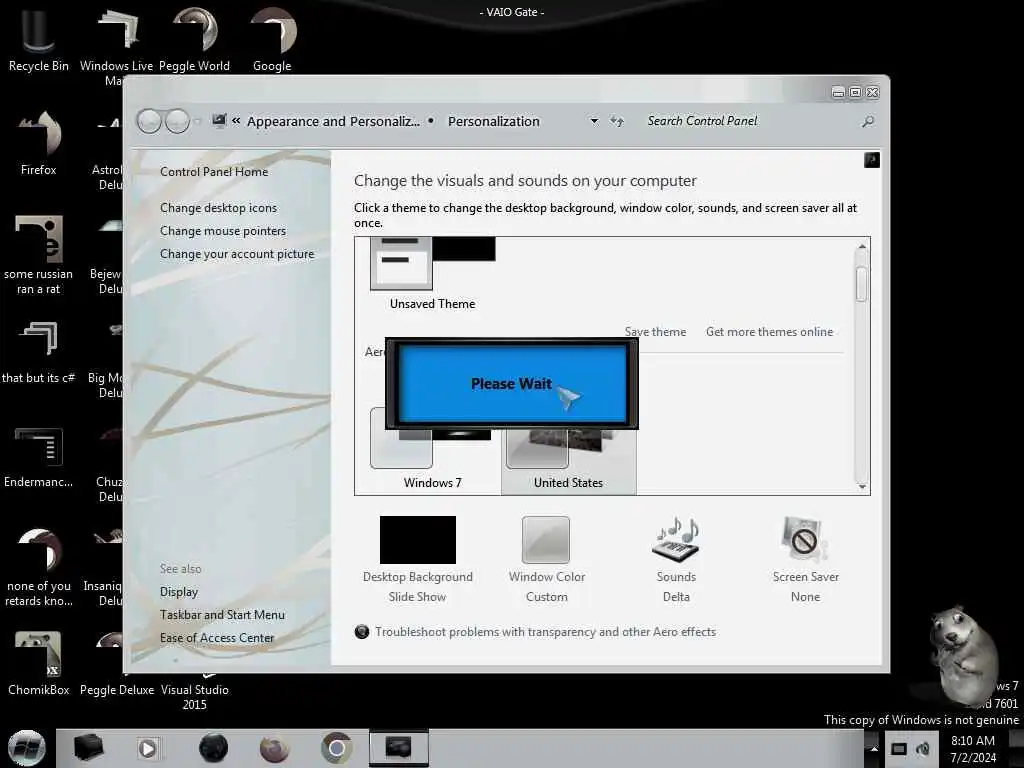
Task: Click the forward navigation button
Action: click(177, 121)
